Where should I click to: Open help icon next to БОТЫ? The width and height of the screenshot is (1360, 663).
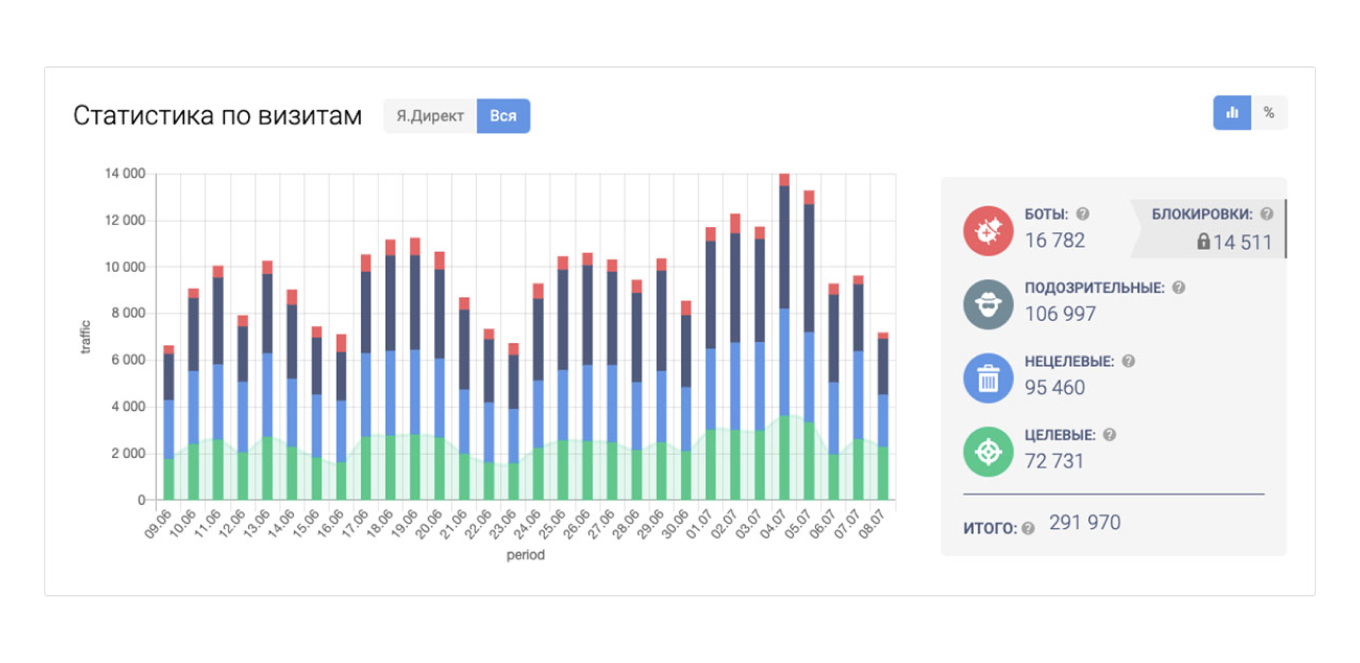1083,214
